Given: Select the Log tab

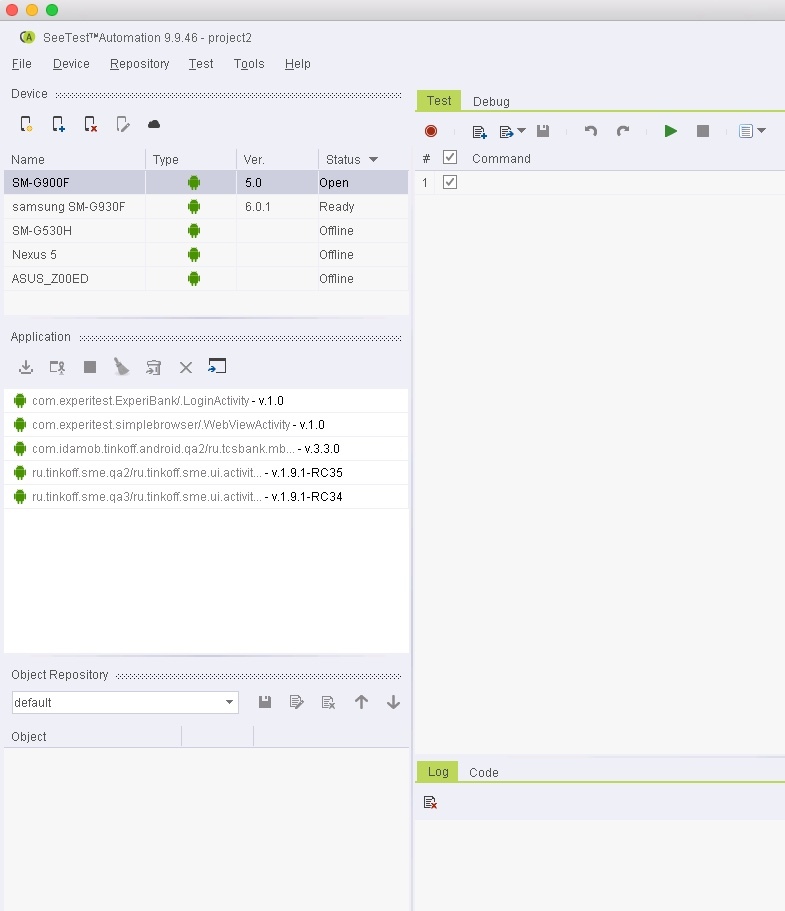Looking at the screenshot, I should point(438,772).
